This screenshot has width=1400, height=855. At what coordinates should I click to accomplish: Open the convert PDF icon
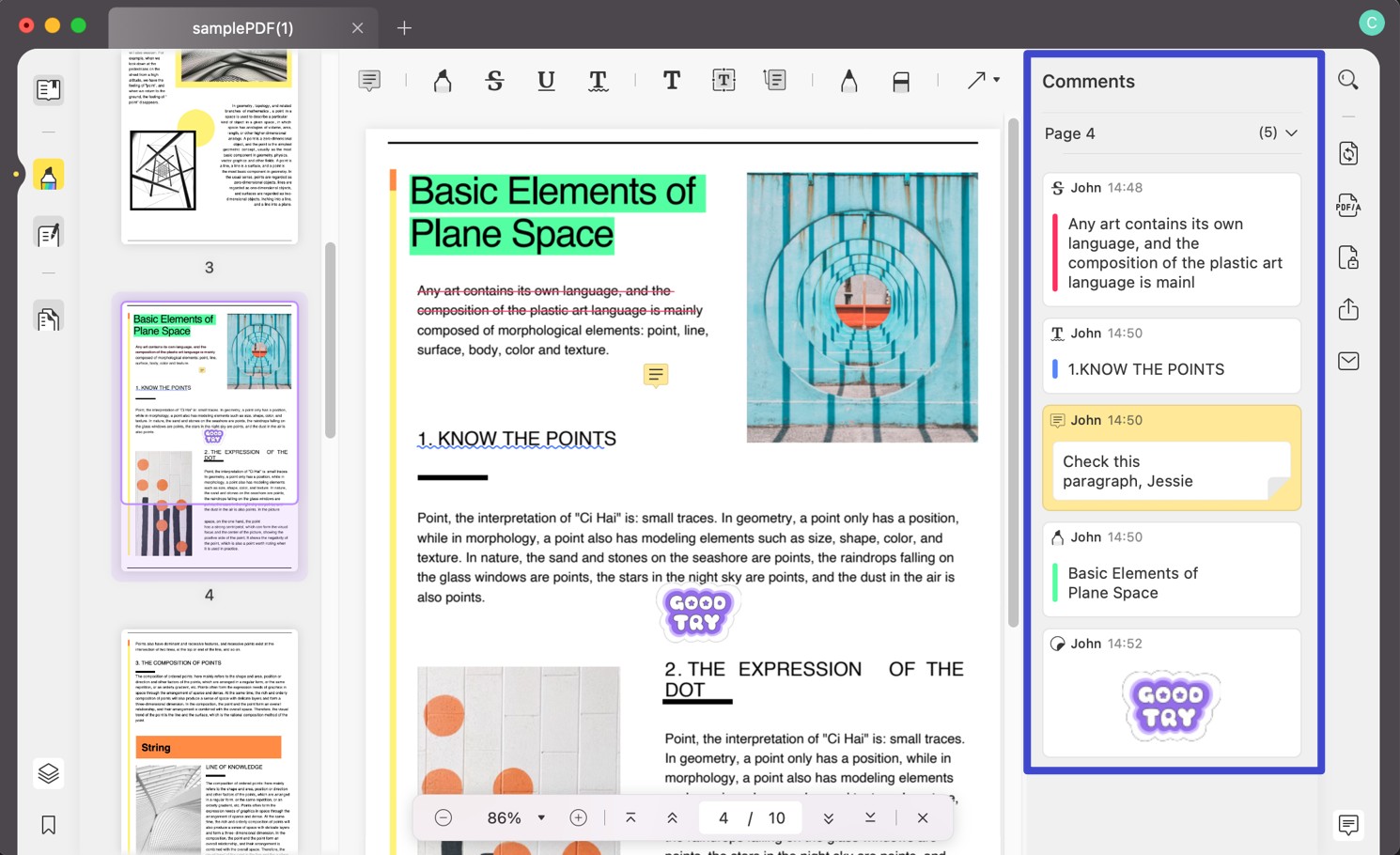tap(1348, 153)
